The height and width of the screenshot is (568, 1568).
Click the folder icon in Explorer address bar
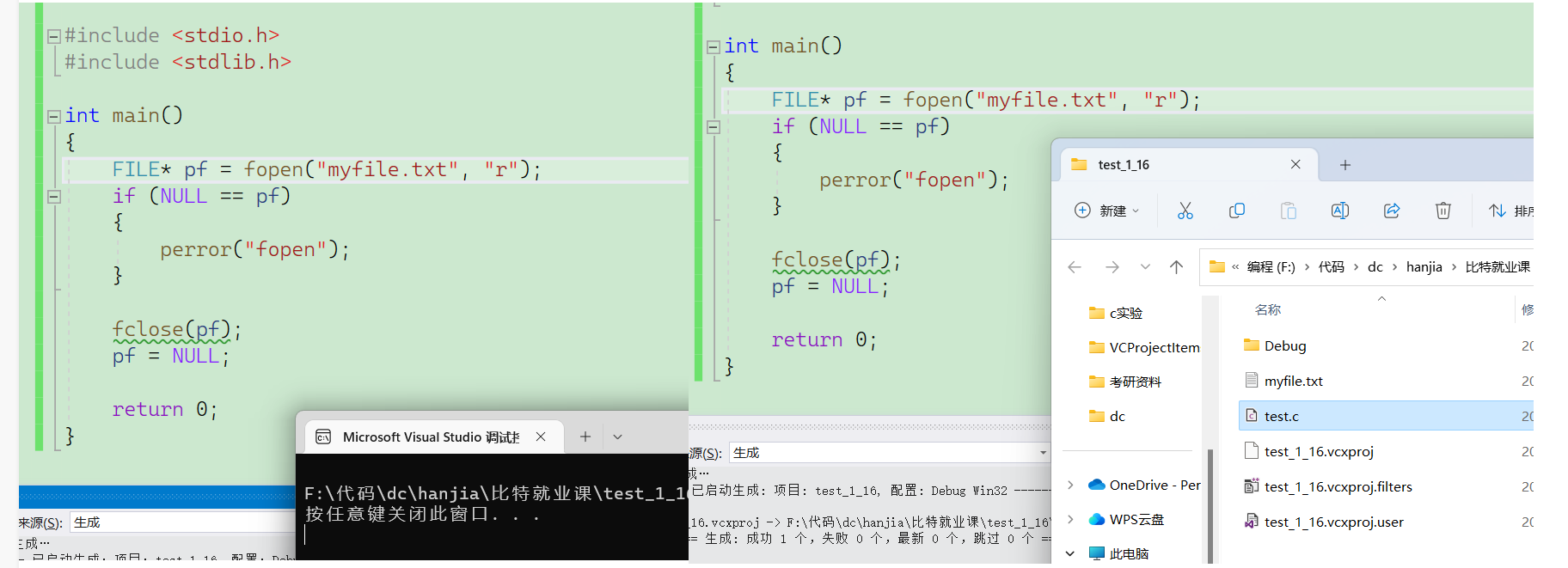click(x=1216, y=267)
